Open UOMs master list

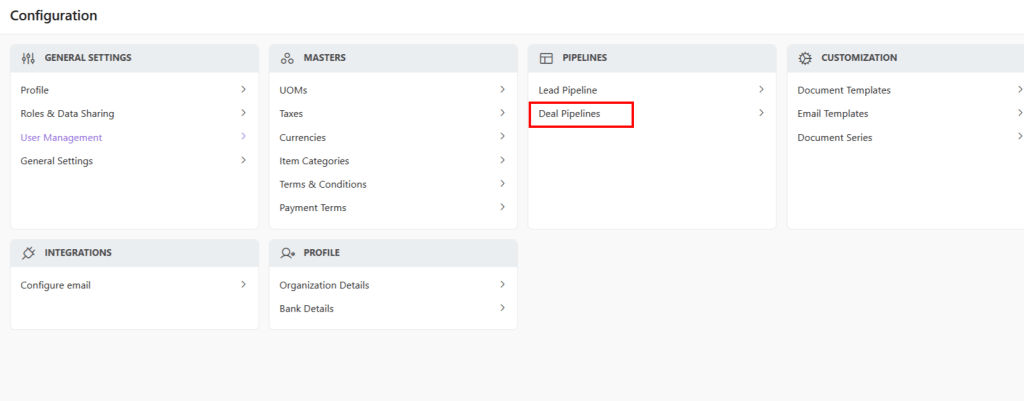point(293,90)
